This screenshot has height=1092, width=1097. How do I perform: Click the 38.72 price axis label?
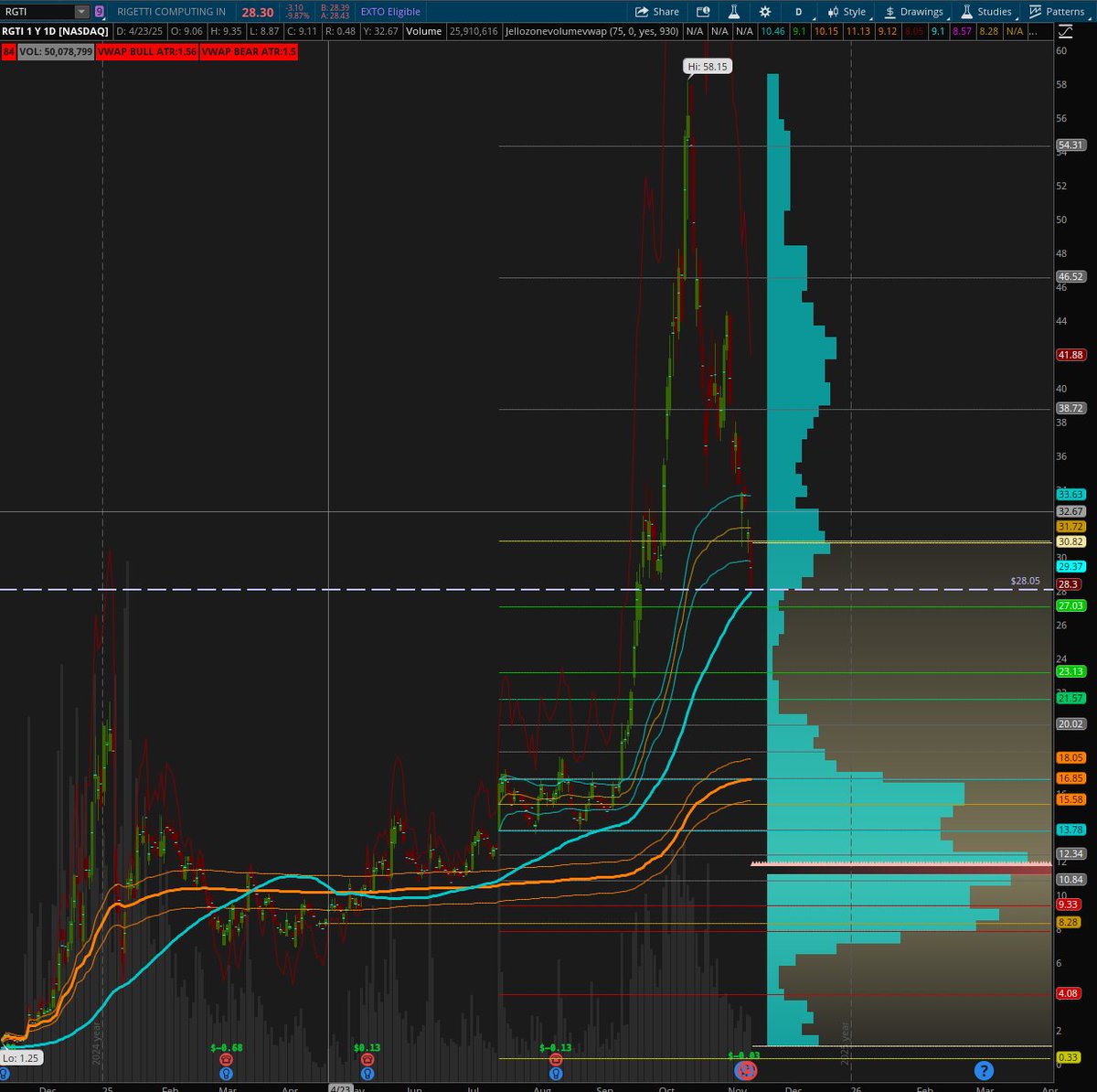(1070, 408)
